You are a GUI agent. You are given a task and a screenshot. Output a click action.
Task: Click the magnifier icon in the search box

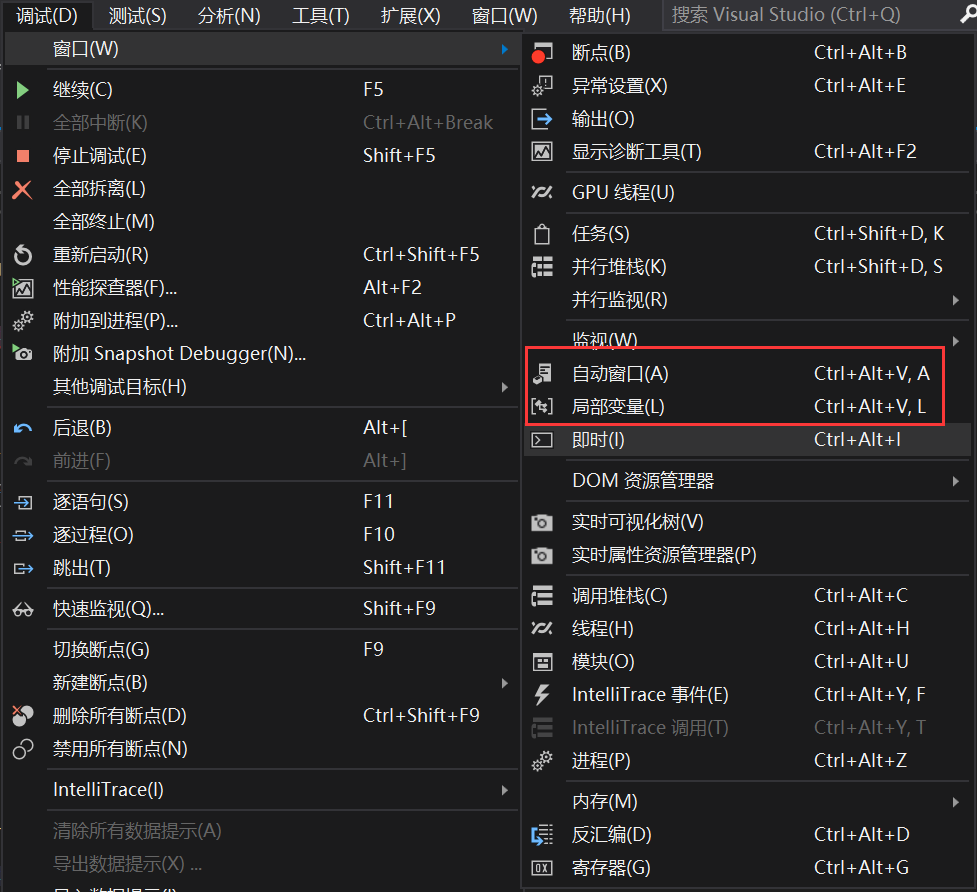968,14
